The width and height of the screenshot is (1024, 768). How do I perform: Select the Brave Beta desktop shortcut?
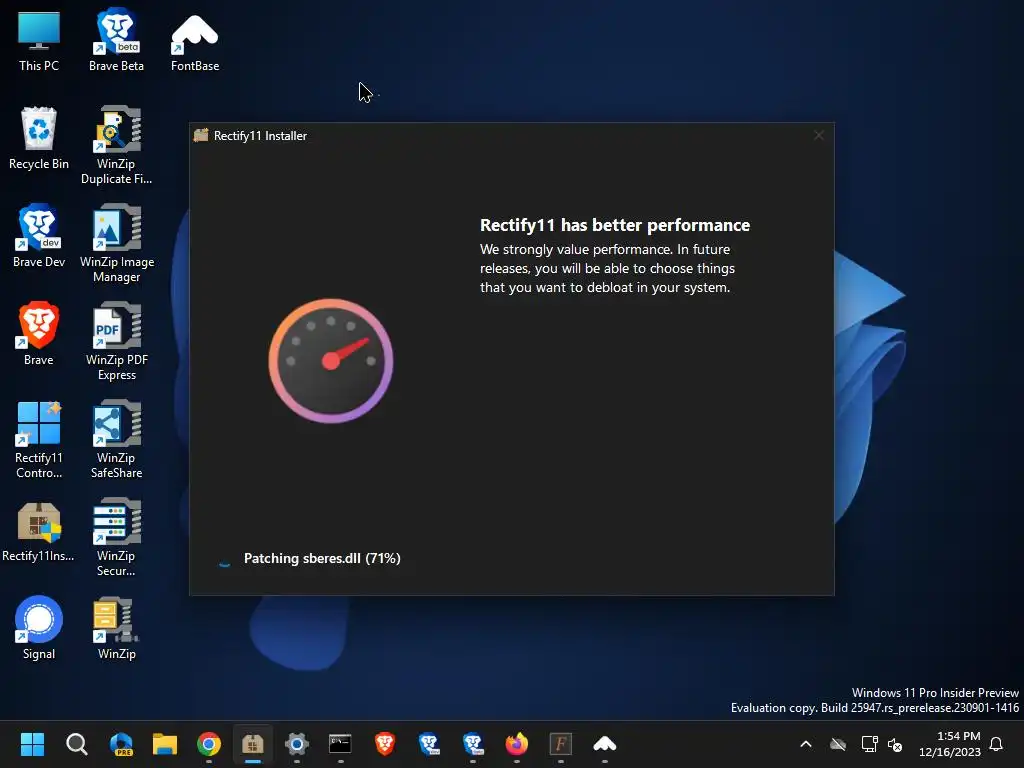point(116,40)
